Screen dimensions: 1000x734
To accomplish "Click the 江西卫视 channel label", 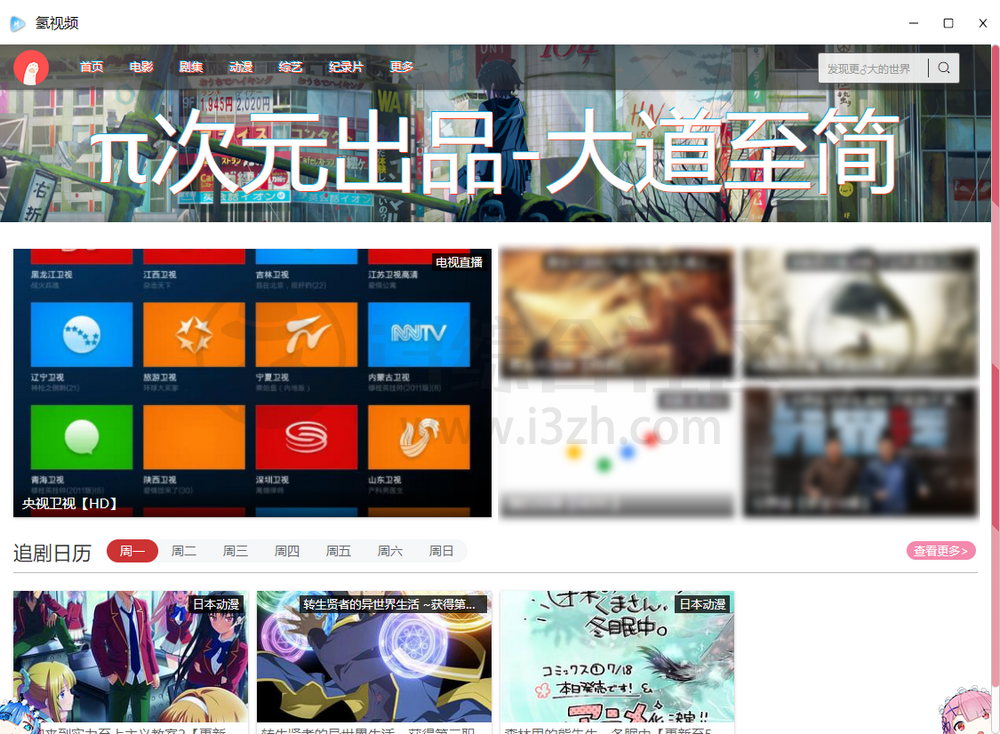I will 160,275.
